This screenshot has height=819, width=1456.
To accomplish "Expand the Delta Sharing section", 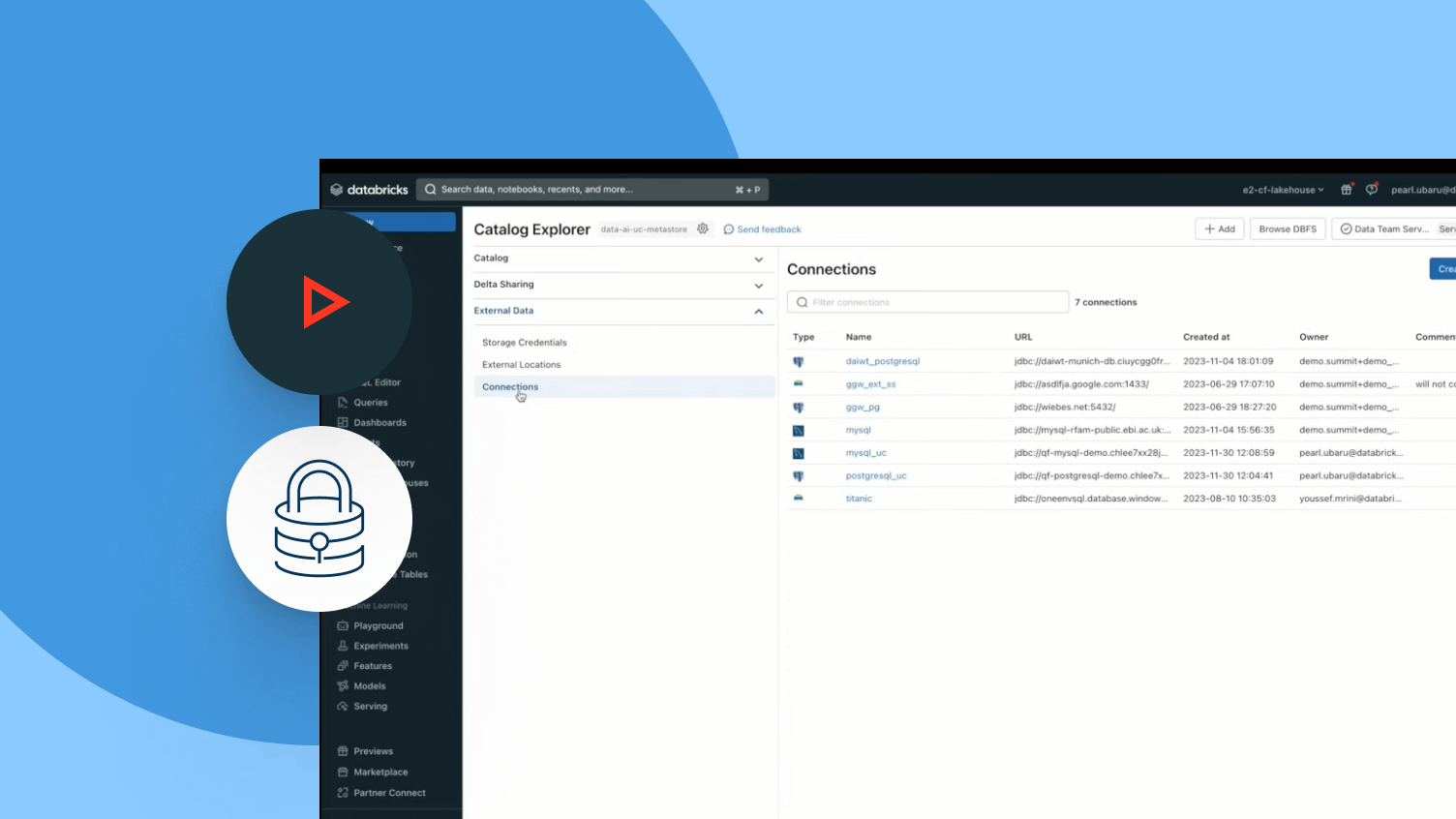I will tap(758, 286).
